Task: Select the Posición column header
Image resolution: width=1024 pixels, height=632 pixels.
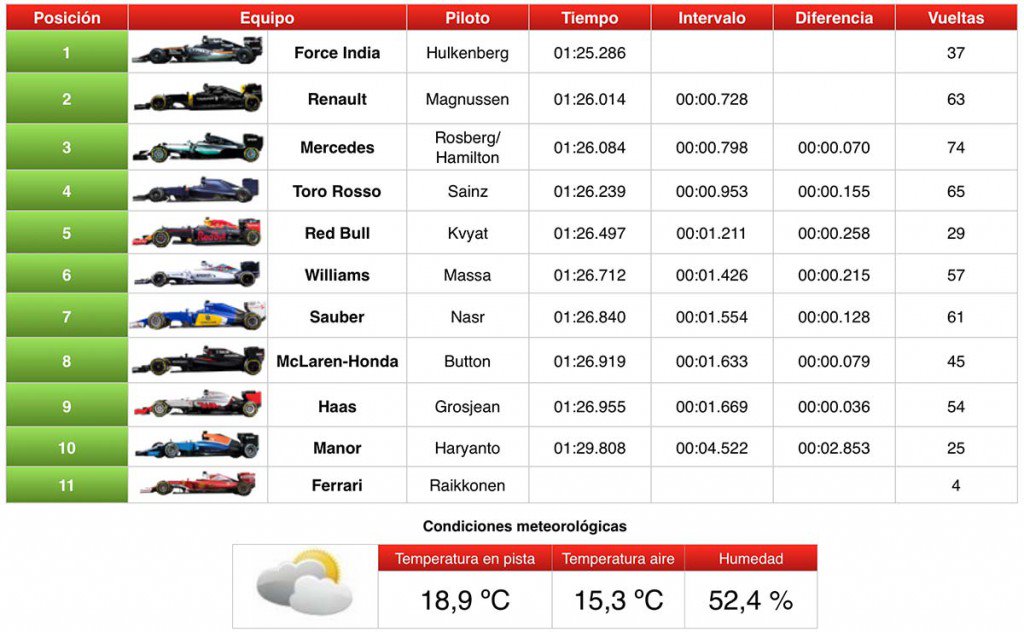Action: pyautogui.click(x=67, y=18)
